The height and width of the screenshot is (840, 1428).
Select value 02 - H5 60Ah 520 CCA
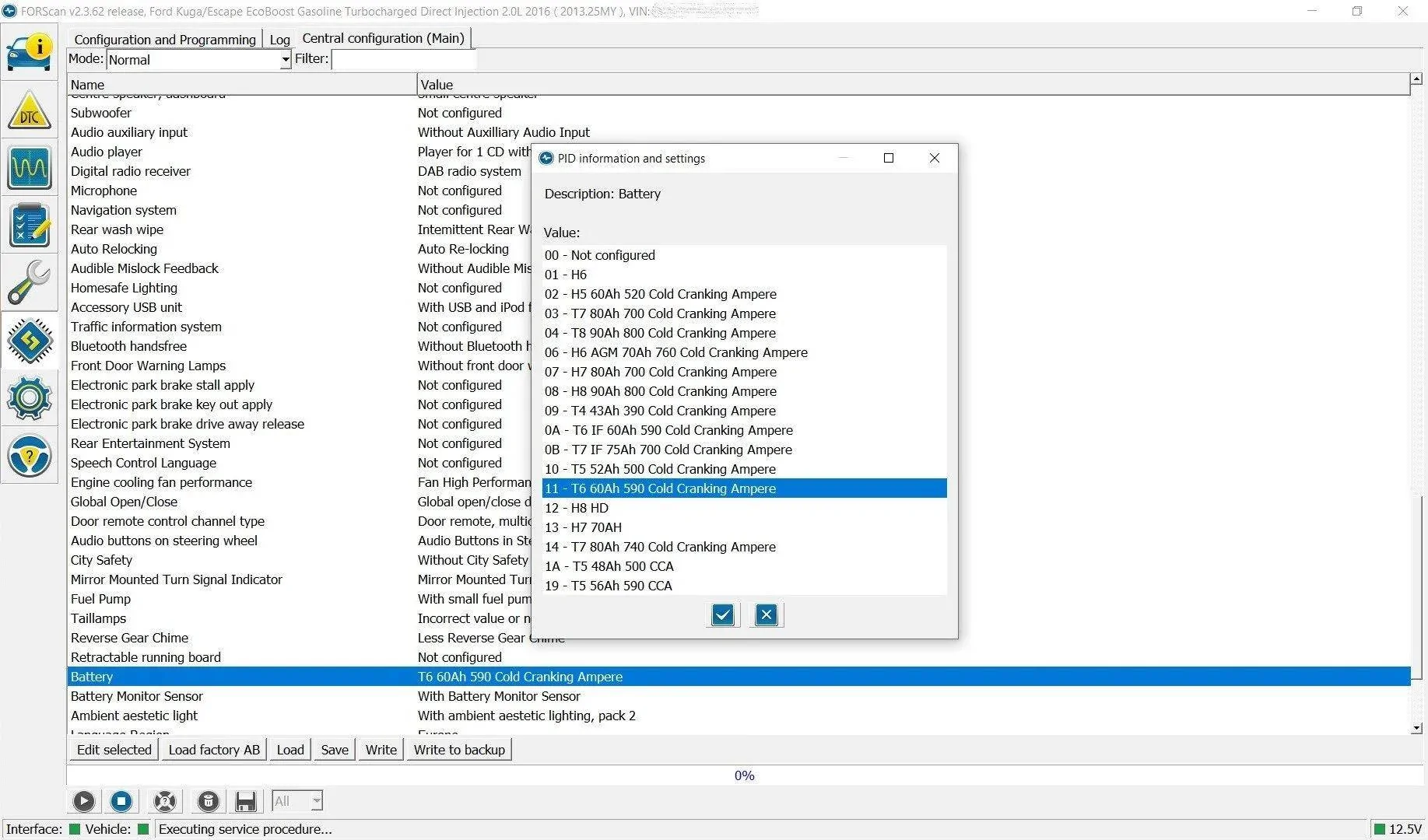coord(744,294)
